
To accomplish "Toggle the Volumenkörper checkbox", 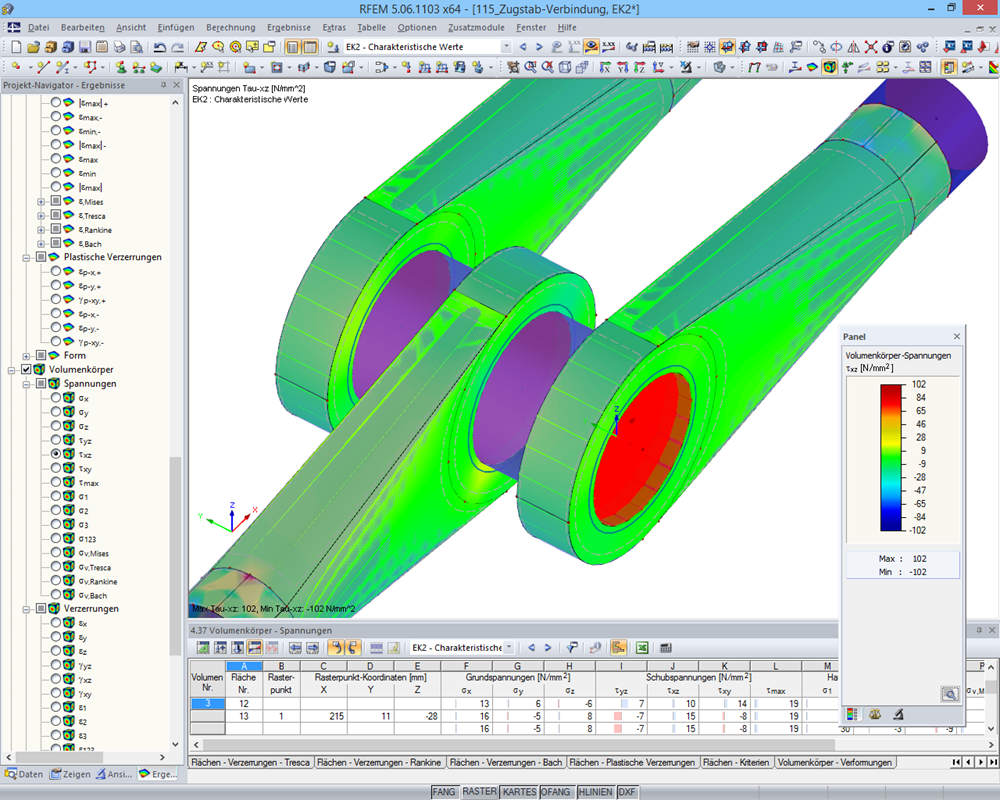I will point(26,369).
